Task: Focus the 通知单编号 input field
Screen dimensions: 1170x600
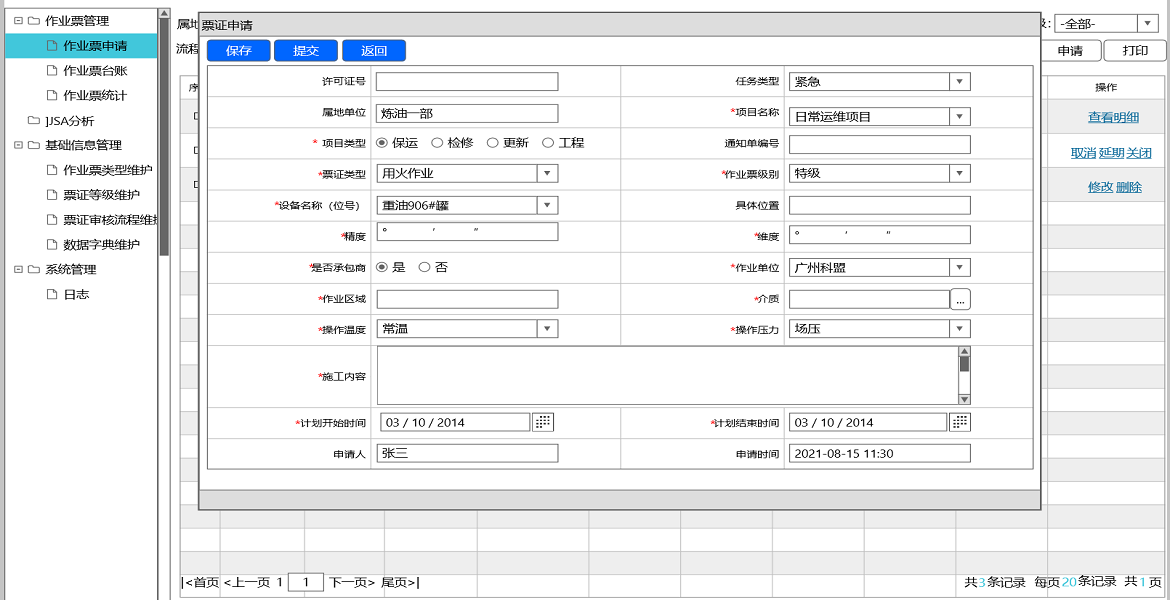Action: coord(879,144)
